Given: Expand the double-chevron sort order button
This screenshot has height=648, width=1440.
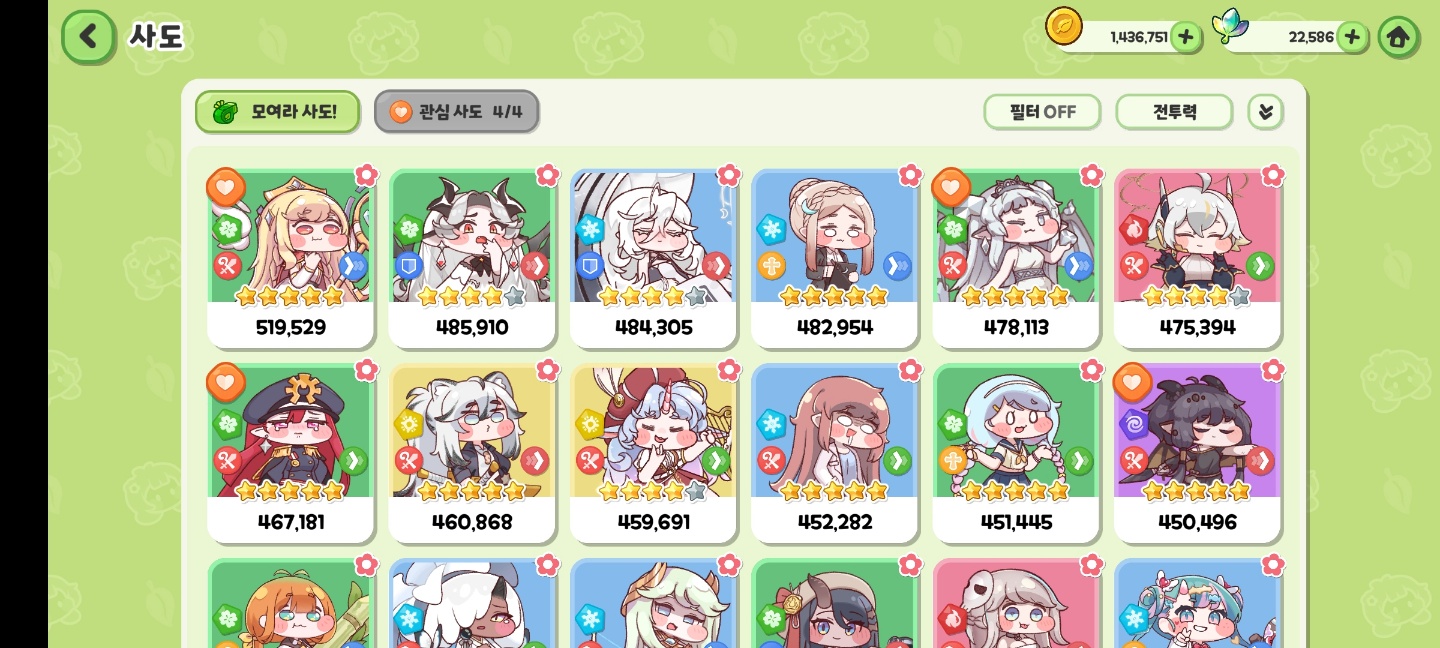Looking at the screenshot, I should click(x=1265, y=112).
